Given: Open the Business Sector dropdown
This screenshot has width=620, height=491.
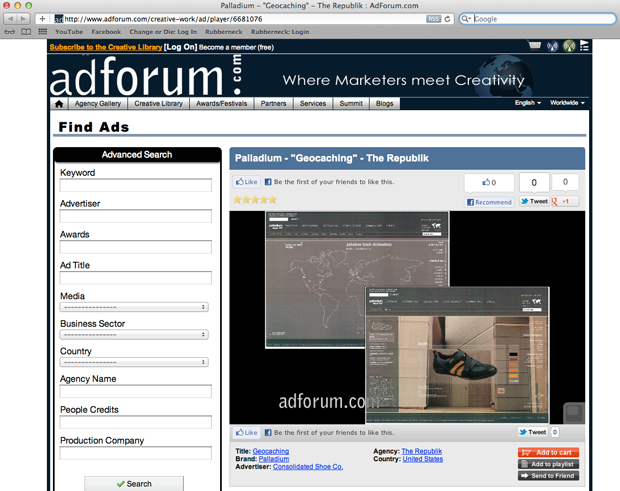Looking at the screenshot, I should [x=134, y=335].
